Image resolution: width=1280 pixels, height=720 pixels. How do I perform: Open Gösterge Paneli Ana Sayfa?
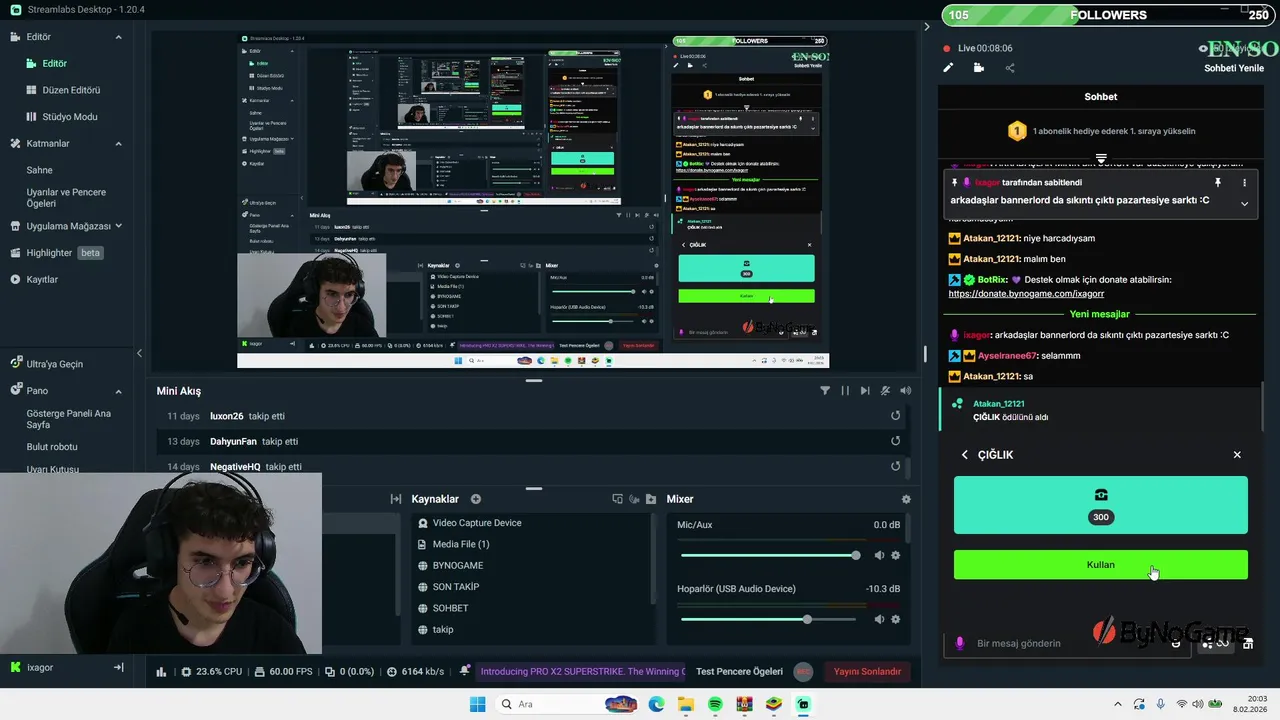(x=68, y=419)
